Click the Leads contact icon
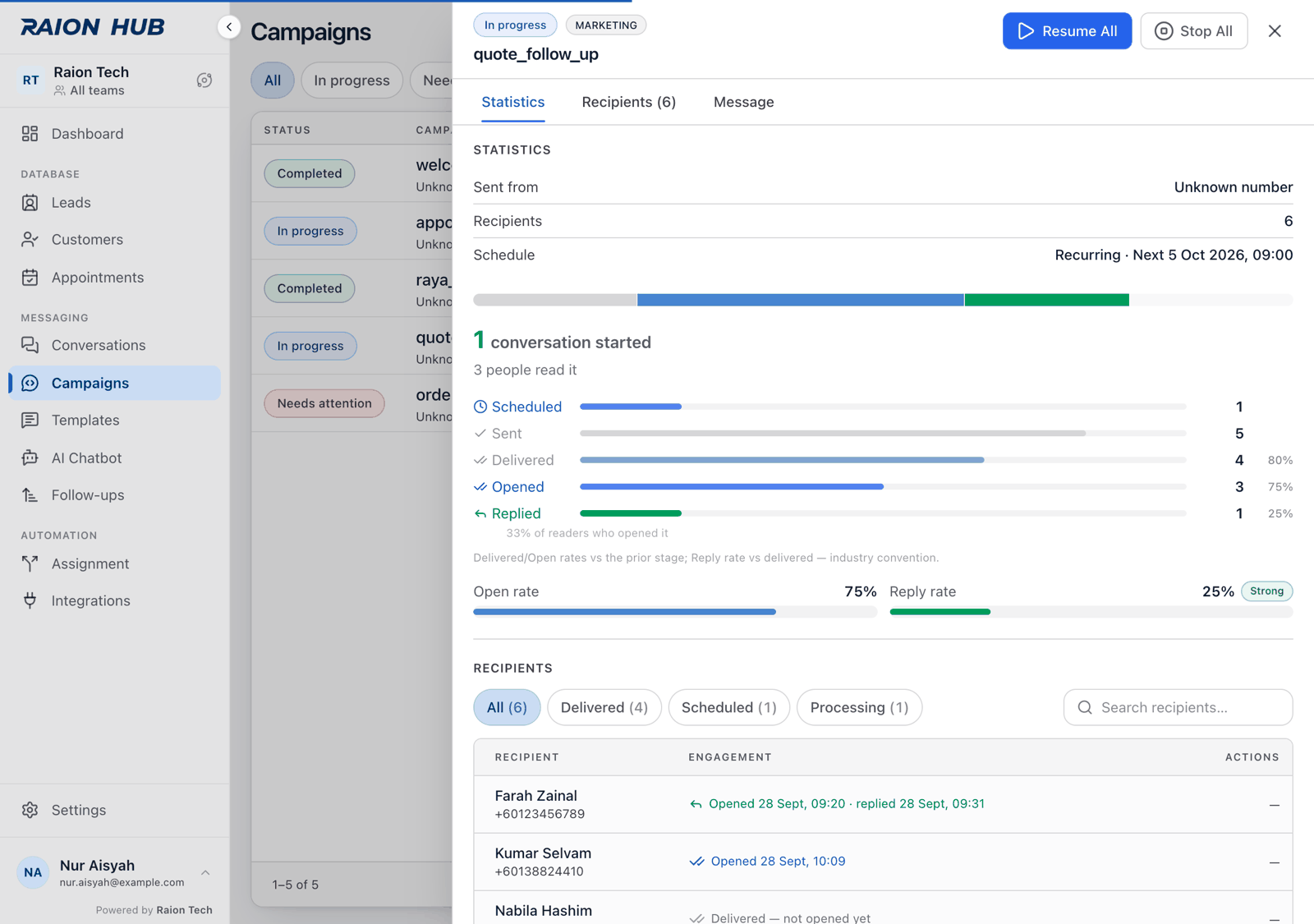The image size is (1314, 924). [30, 203]
